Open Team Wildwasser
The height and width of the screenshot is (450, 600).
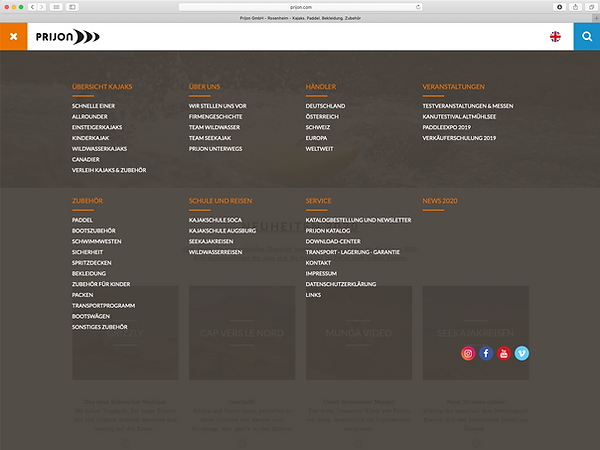[214, 127]
